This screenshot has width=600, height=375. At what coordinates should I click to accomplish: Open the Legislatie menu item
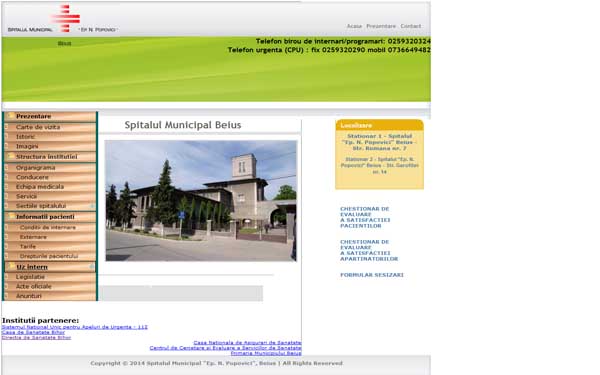click(x=50, y=277)
